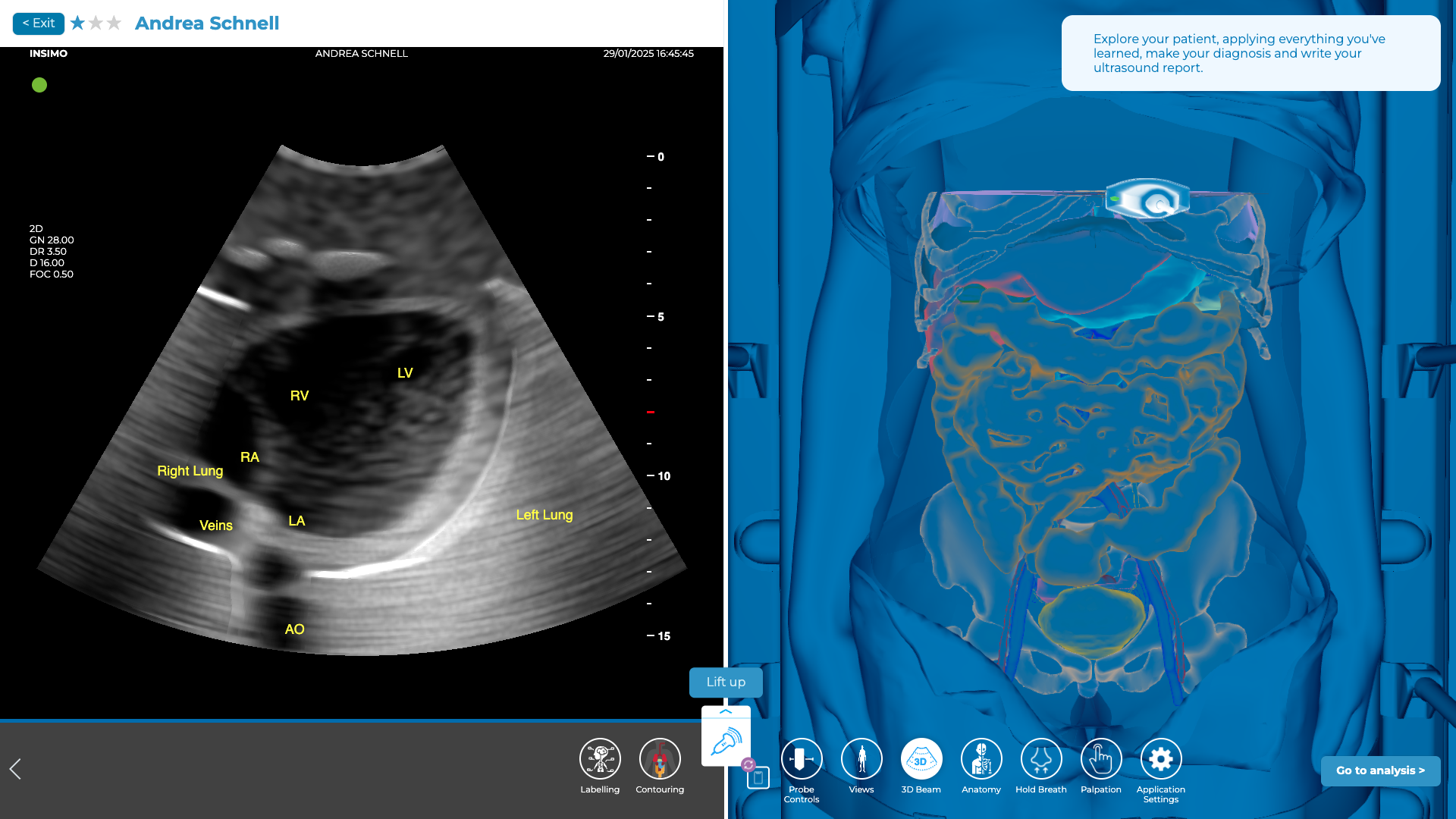Image resolution: width=1456 pixels, height=819 pixels.
Task: Click the green status indicator dot
Action: point(39,85)
